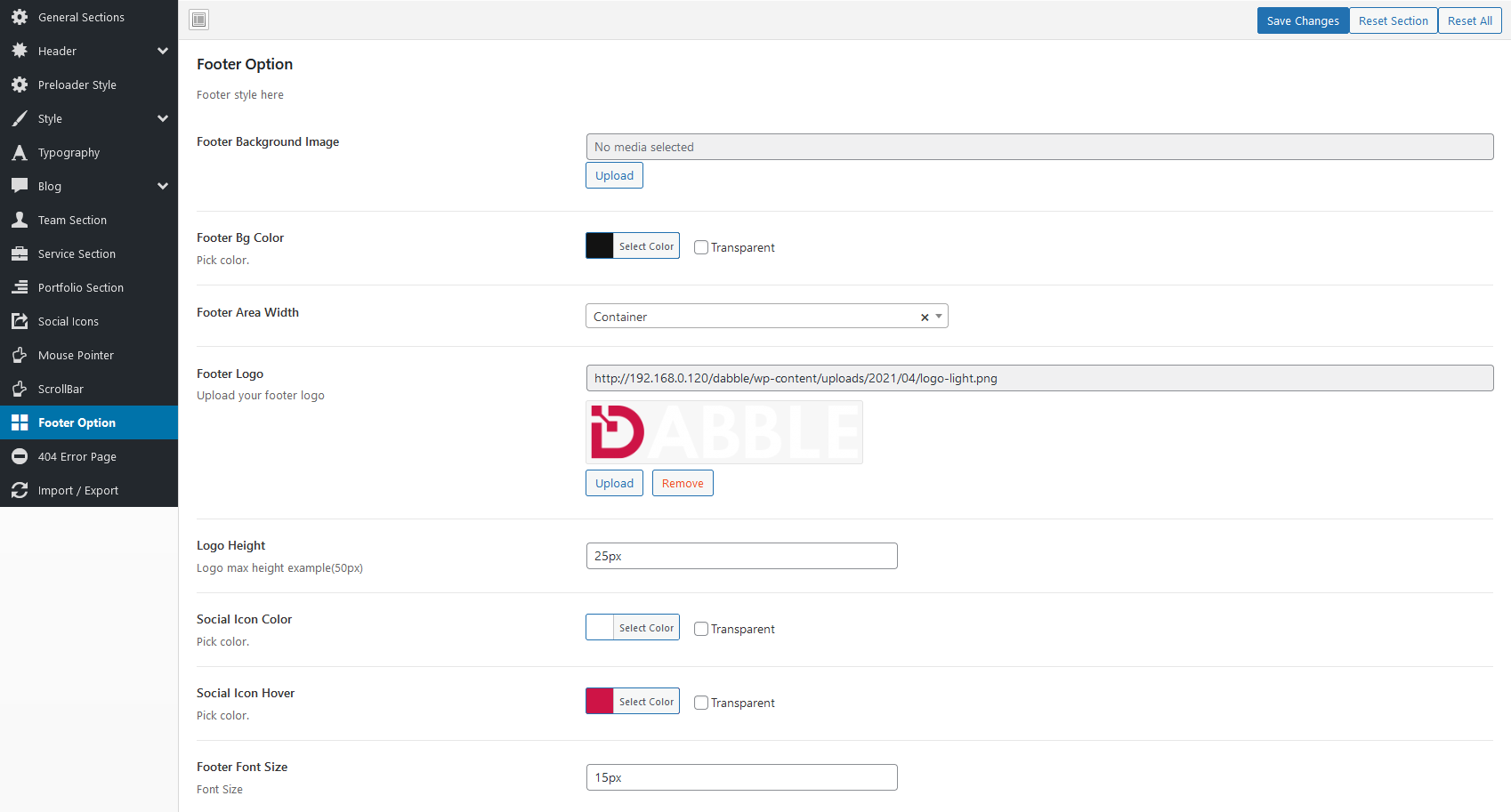Screen dimensions: 1511x812
Task: Click the Blog speech bubble icon
Action: click(x=20, y=186)
